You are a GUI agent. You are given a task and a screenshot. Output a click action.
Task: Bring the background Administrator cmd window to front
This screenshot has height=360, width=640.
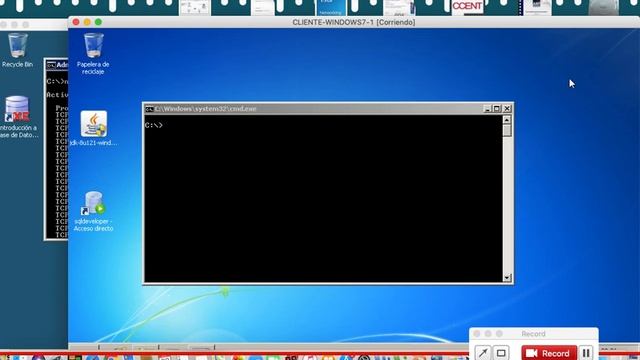[x=56, y=149]
